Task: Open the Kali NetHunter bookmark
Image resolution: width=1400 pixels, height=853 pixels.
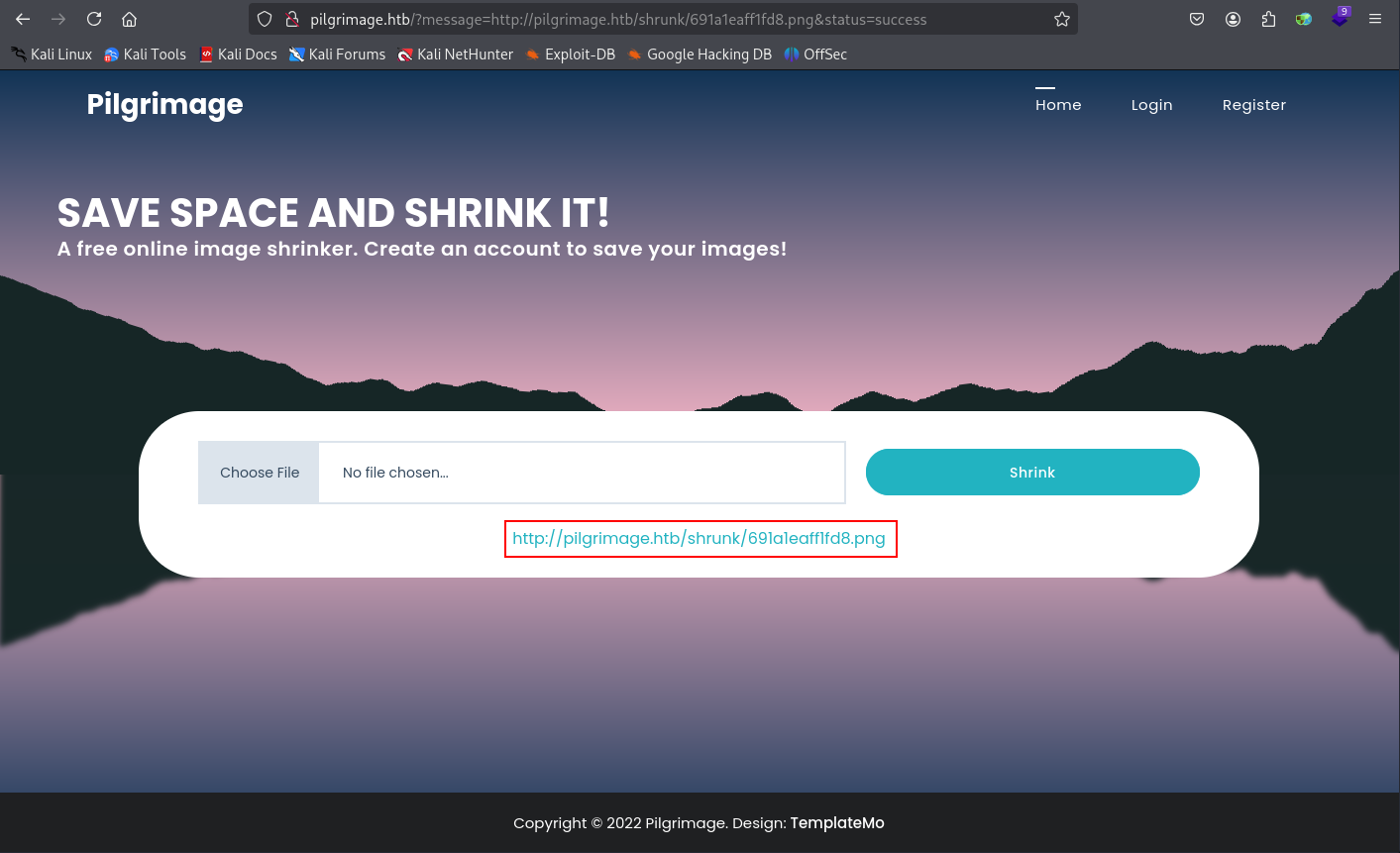Action: 455,54
